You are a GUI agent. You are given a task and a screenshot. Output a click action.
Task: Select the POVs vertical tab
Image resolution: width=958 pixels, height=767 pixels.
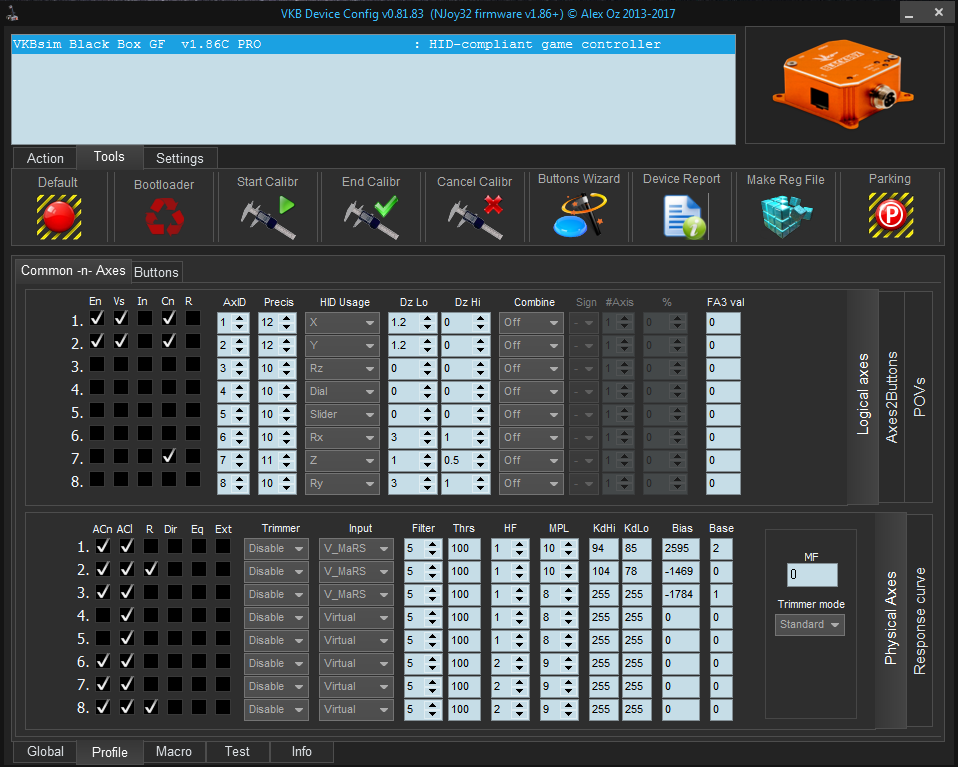tap(919, 397)
